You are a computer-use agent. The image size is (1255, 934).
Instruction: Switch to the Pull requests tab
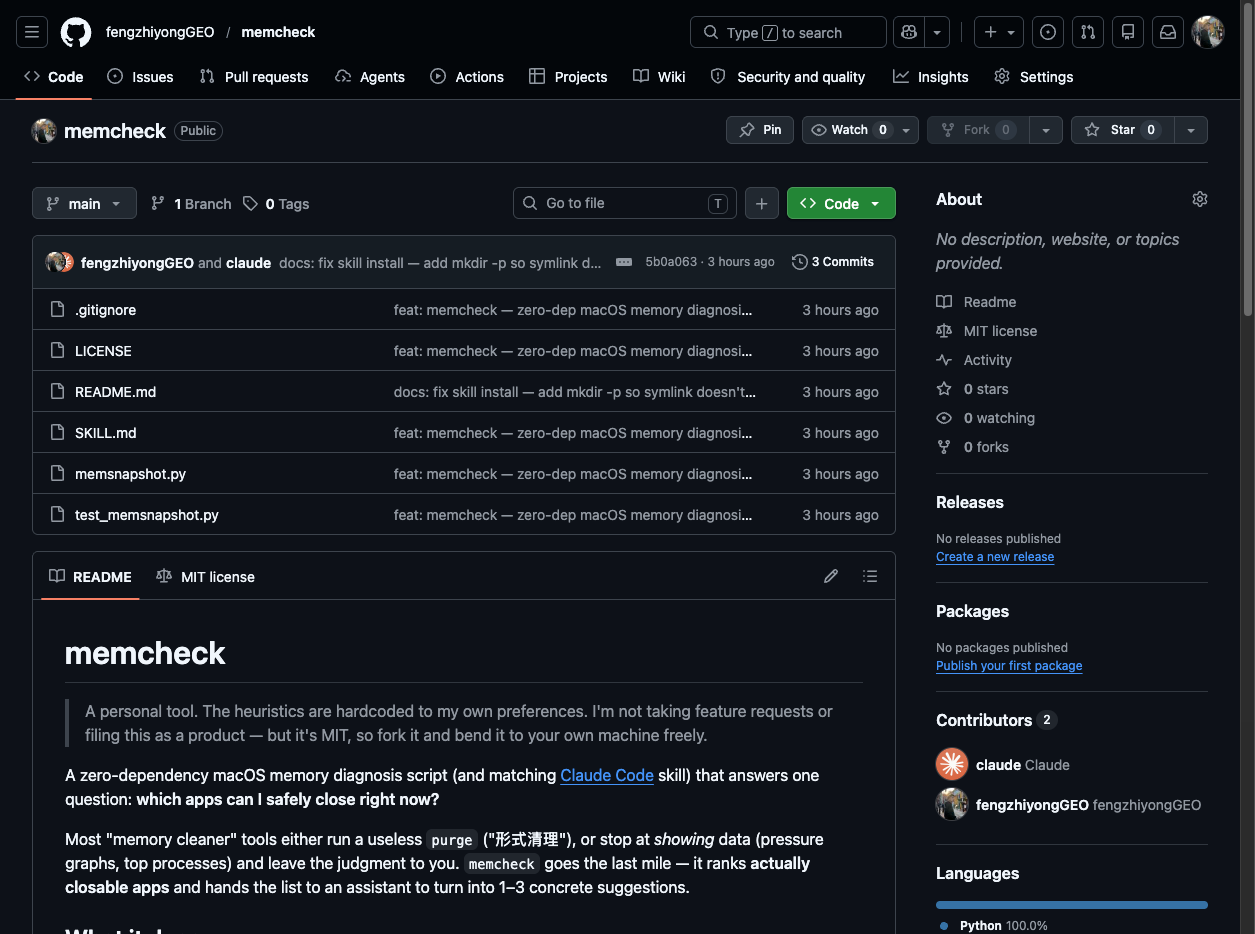click(x=254, y=77)
